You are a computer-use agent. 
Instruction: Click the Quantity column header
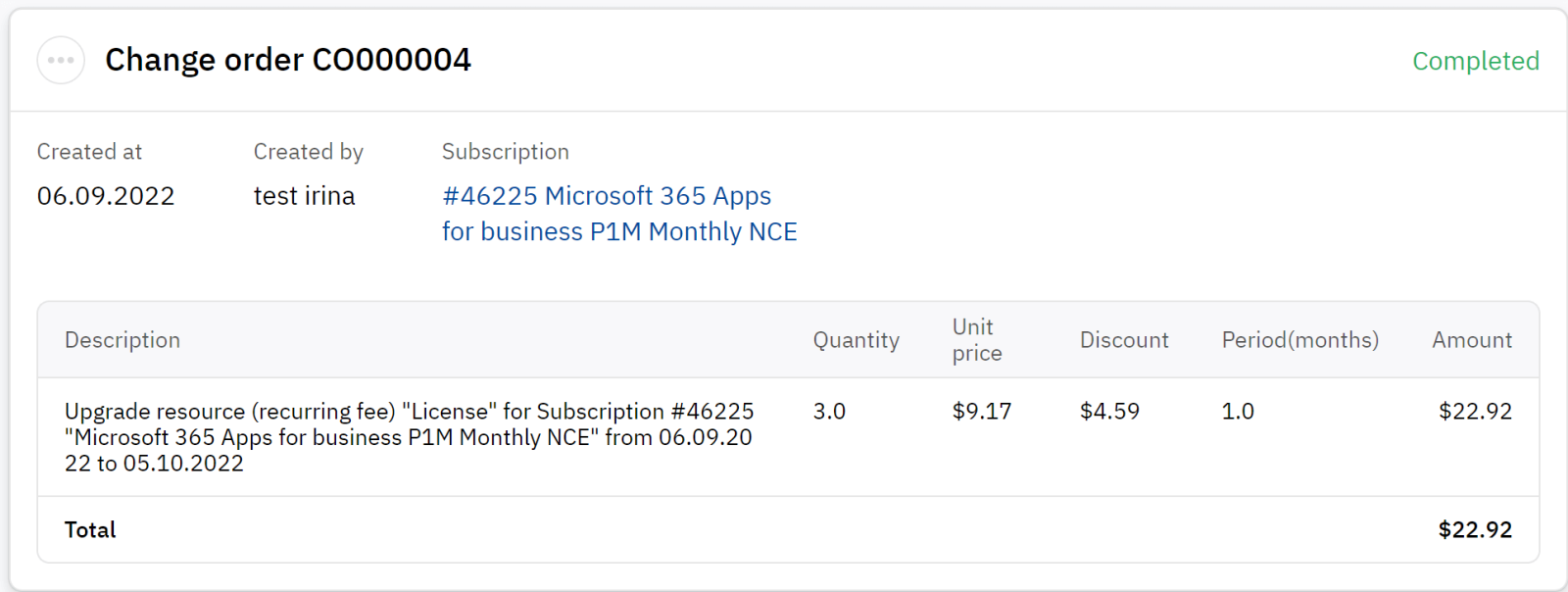tap(856, 340)
